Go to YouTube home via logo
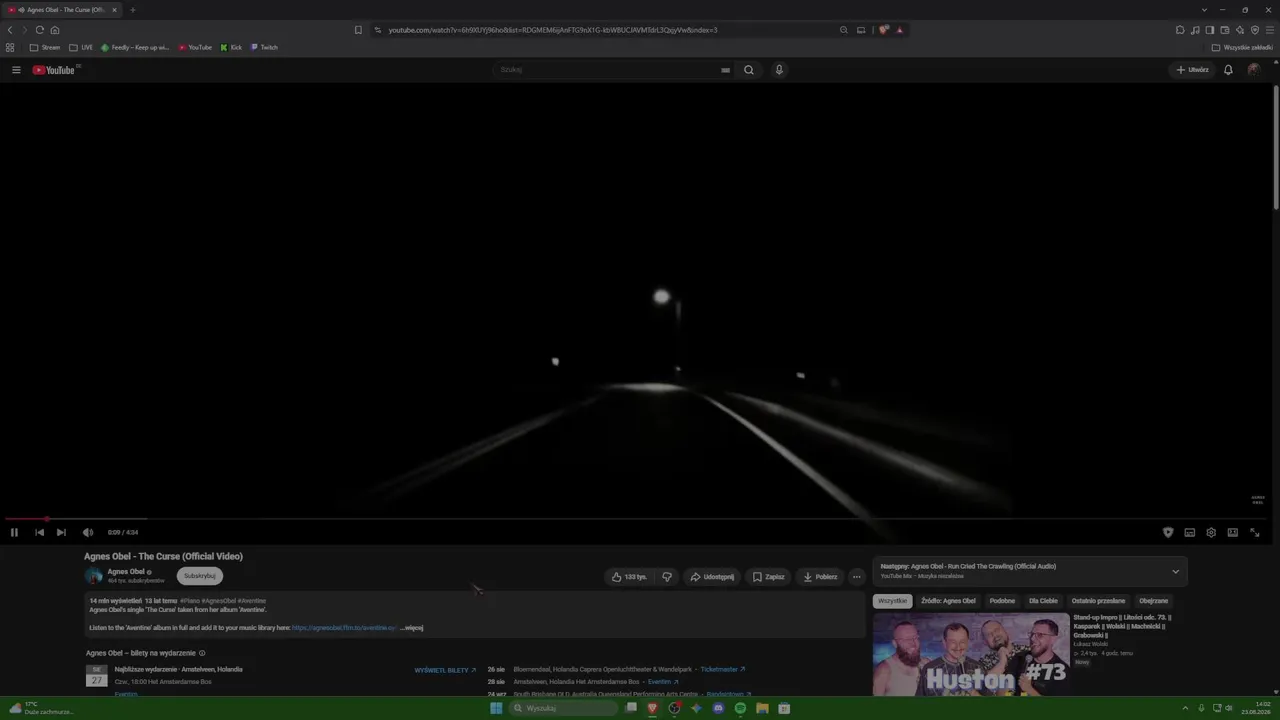This screenshot has width=1280, height=720. 54,70
